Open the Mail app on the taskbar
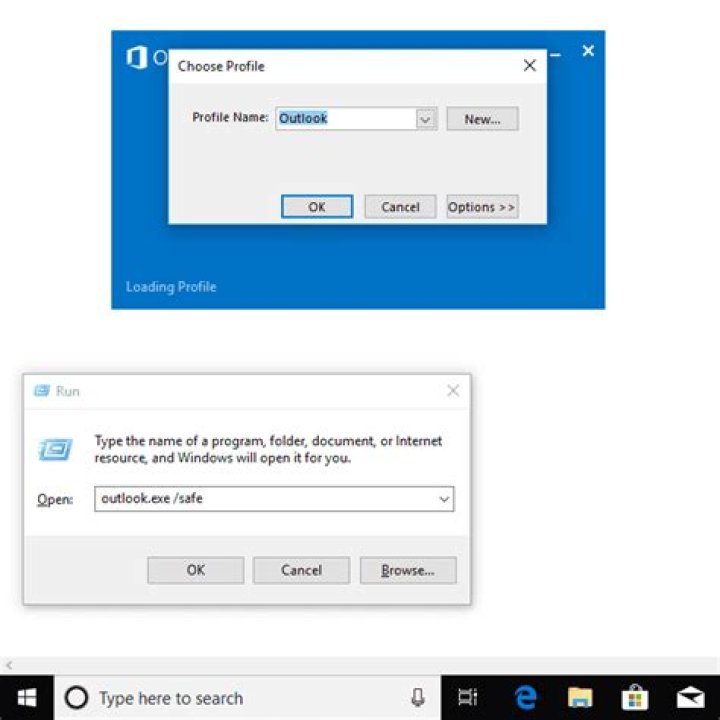 coord(690,697)
